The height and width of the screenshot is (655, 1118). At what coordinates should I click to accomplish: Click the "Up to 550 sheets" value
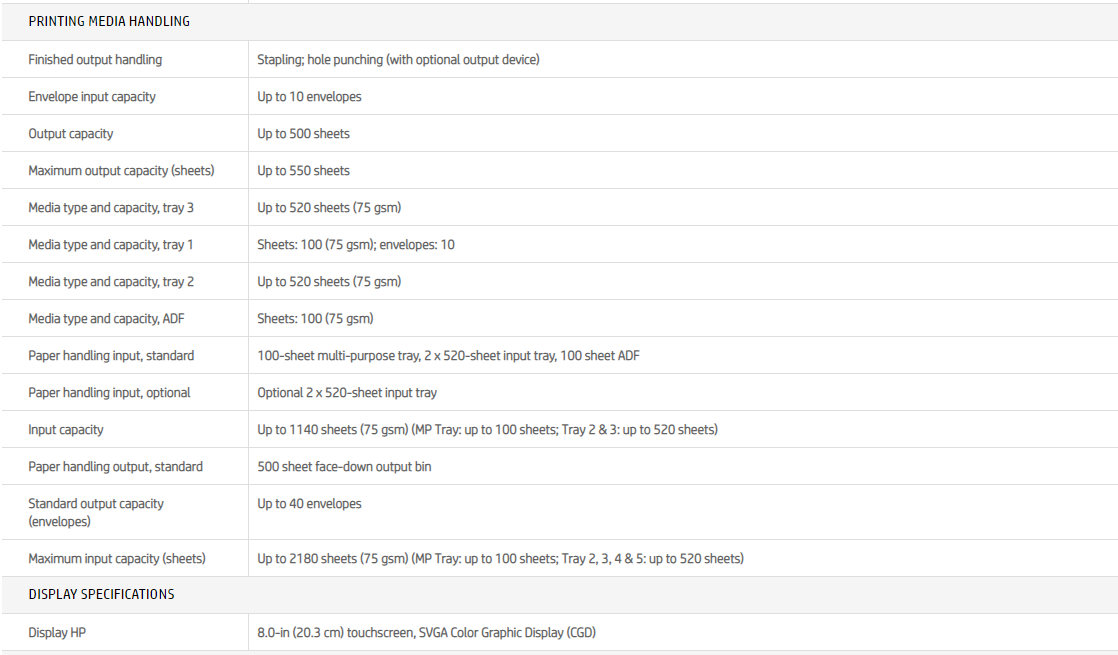point(303,171)
